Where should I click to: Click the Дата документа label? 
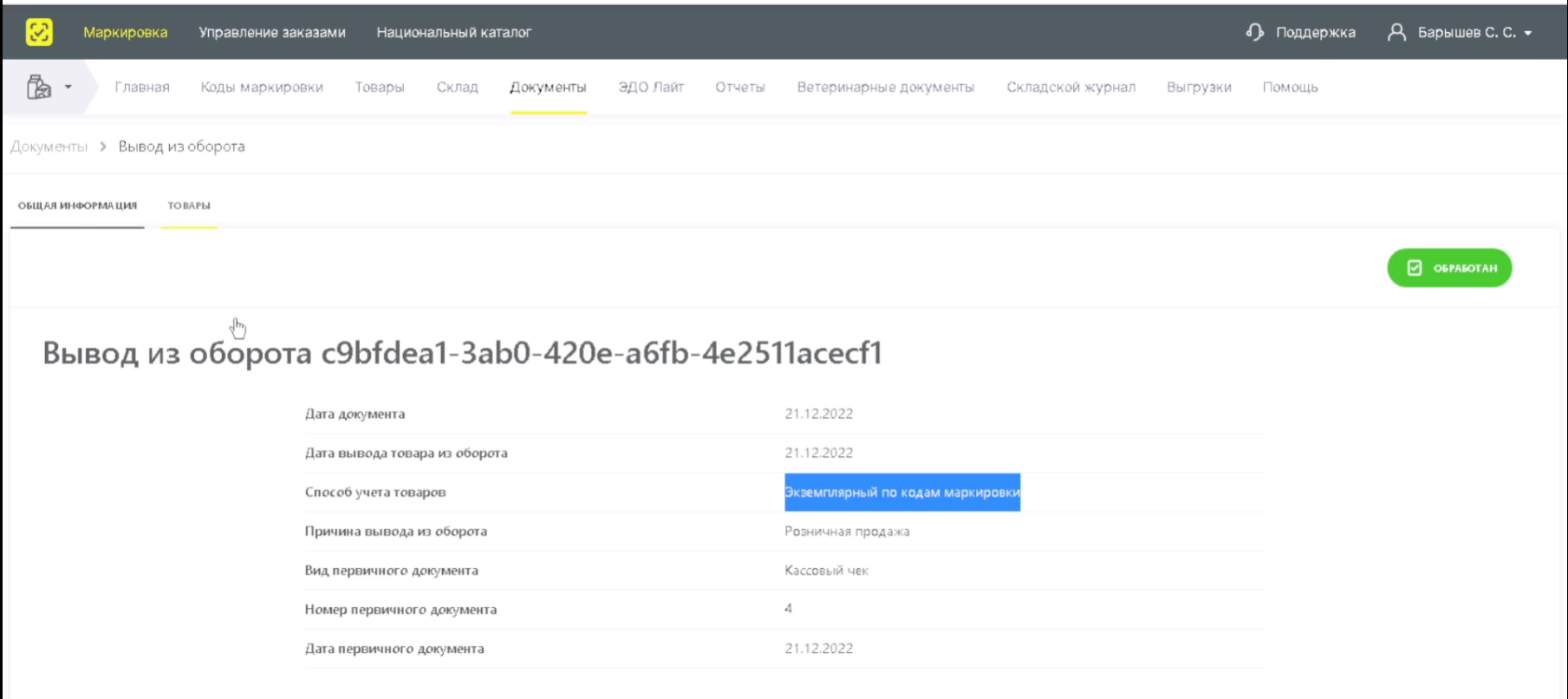click(x=355, y=414)
